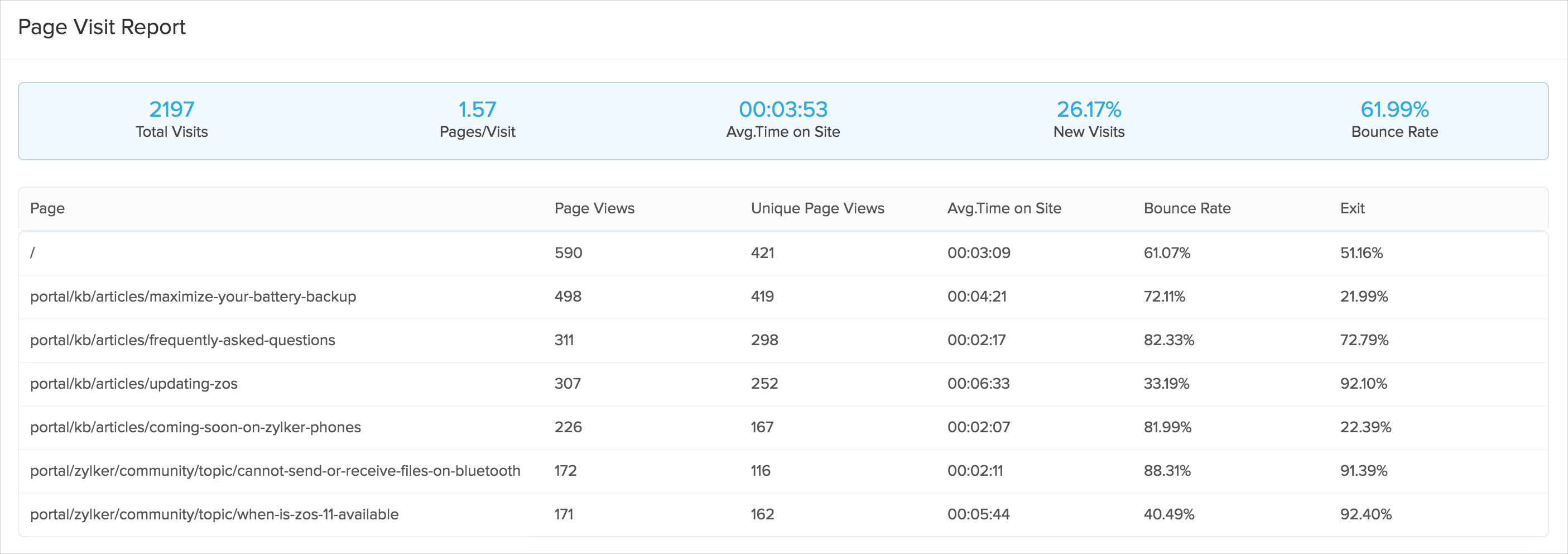1568x554 pixels.
Task: Select the updating-zos article row
Action: [x=134, y=384]
